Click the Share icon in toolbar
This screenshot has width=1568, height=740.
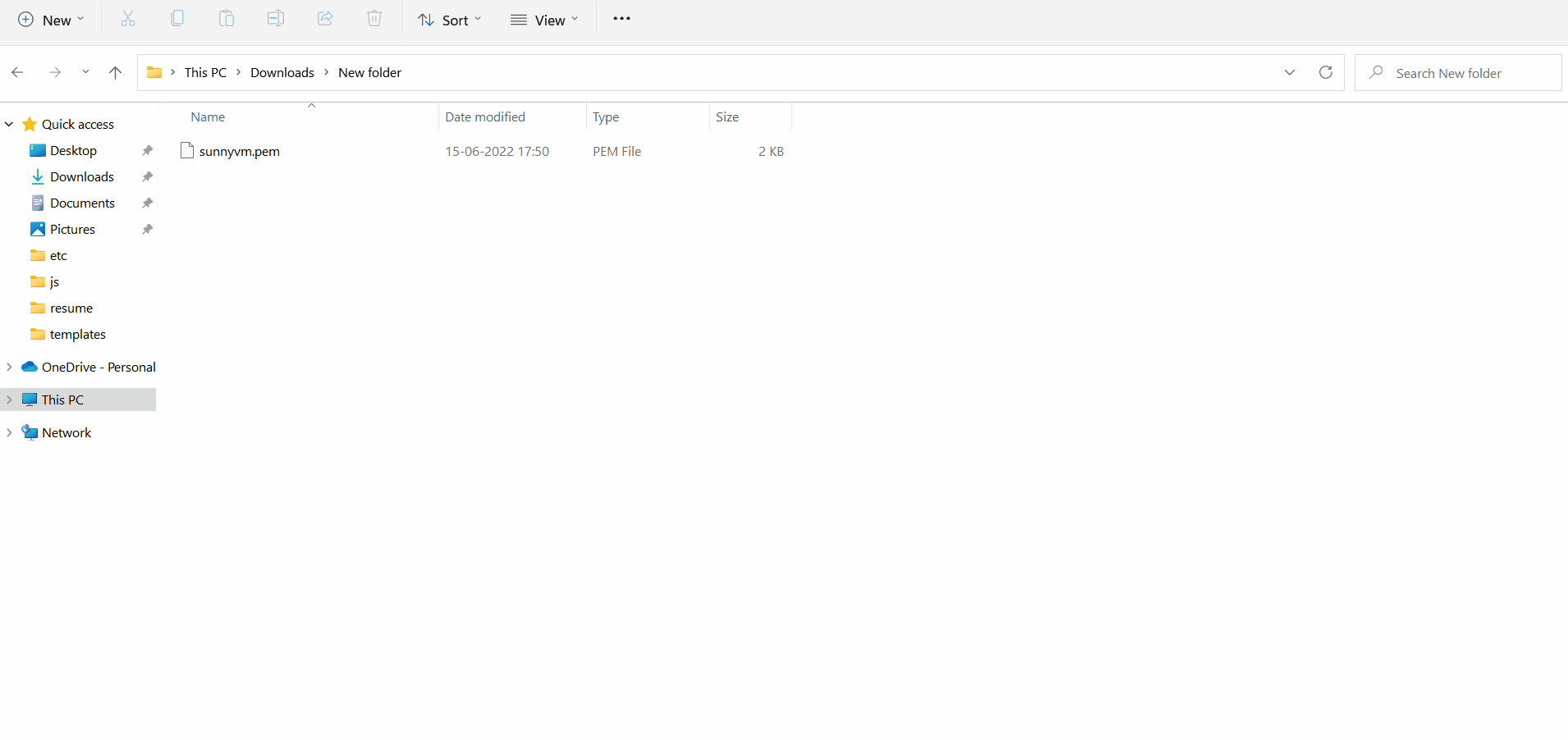tap(325, 19)
